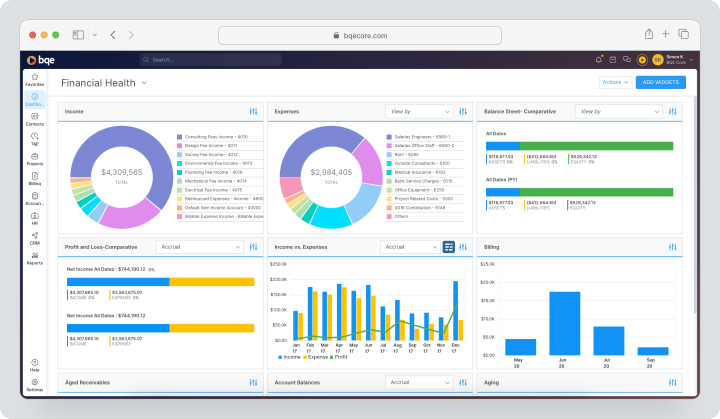Open Accrual dropdown in Profit and Loss-Comparative
The image size is (720, 419).
click(200, 247)
